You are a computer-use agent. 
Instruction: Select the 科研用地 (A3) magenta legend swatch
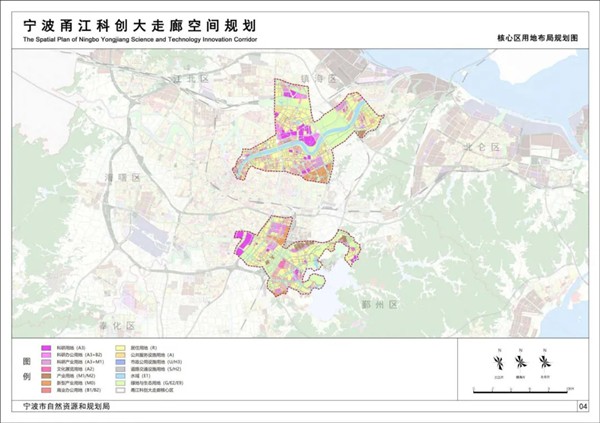(46, 346)
